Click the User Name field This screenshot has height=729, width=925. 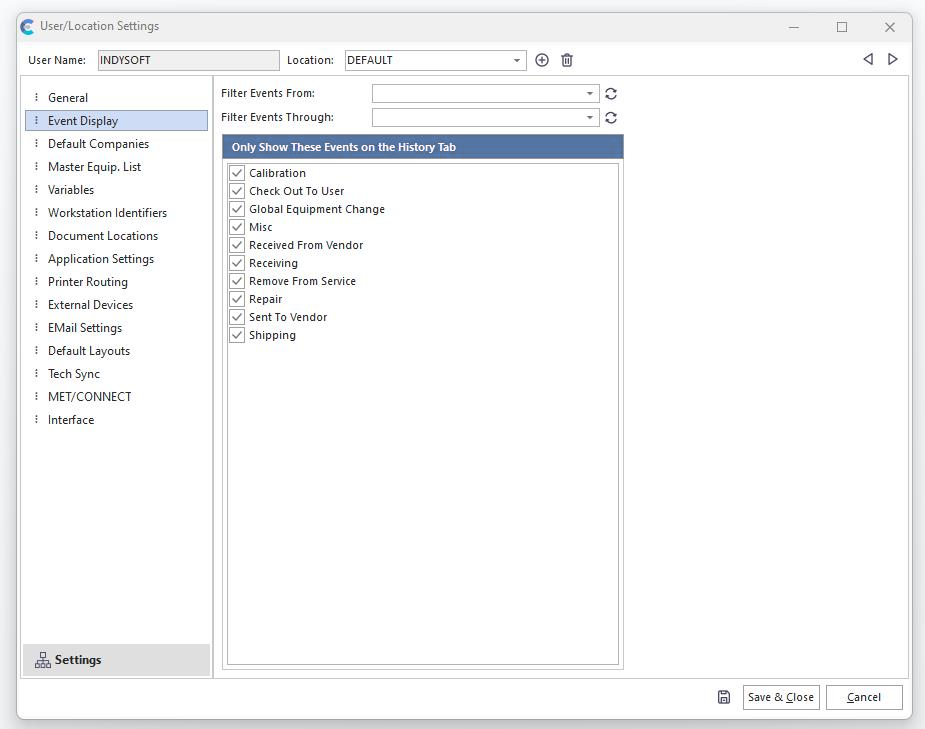click(189, 60)
